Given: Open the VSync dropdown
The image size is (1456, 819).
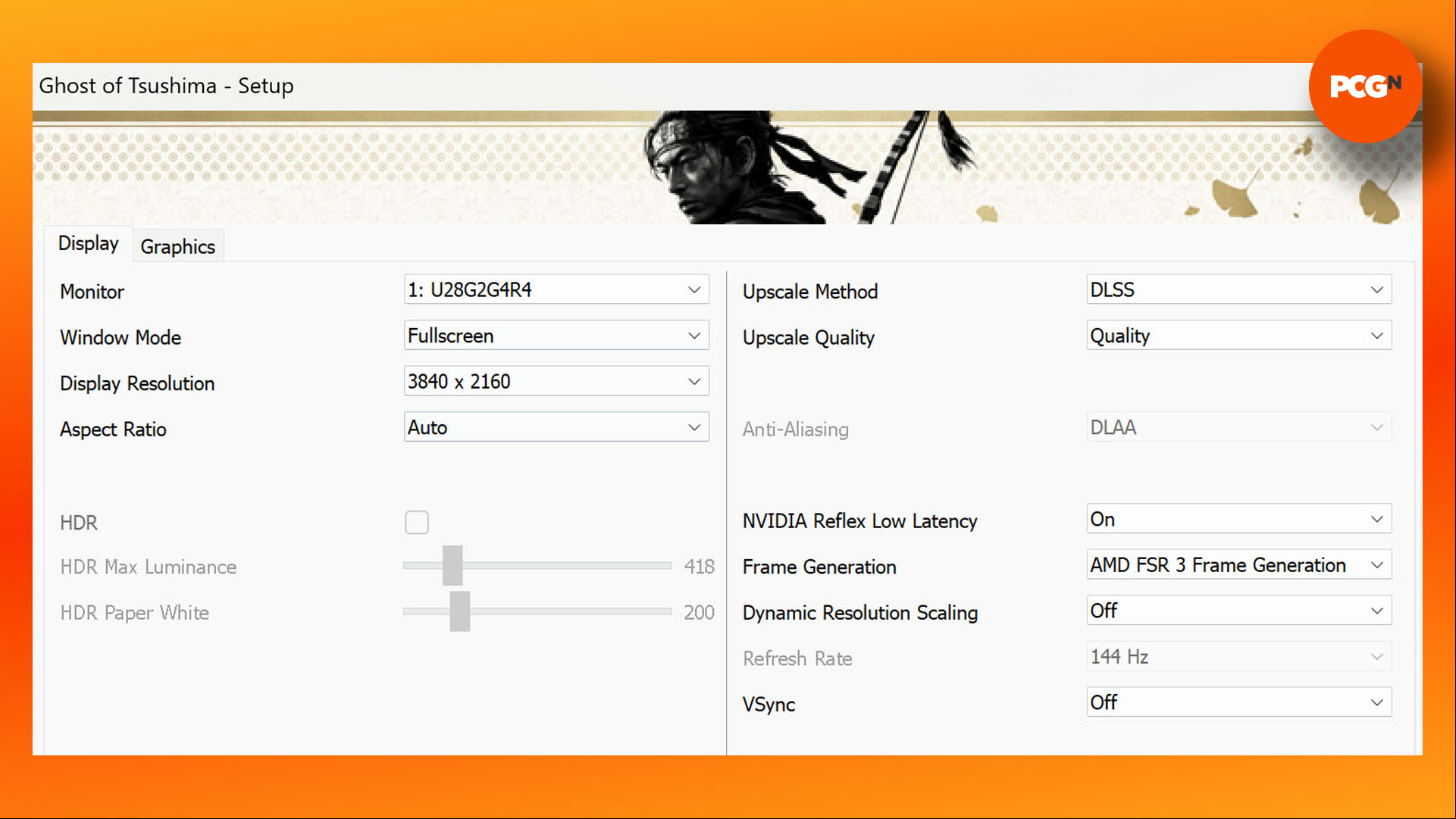Looking at the screenshot, I should [x=1238, y=702].
